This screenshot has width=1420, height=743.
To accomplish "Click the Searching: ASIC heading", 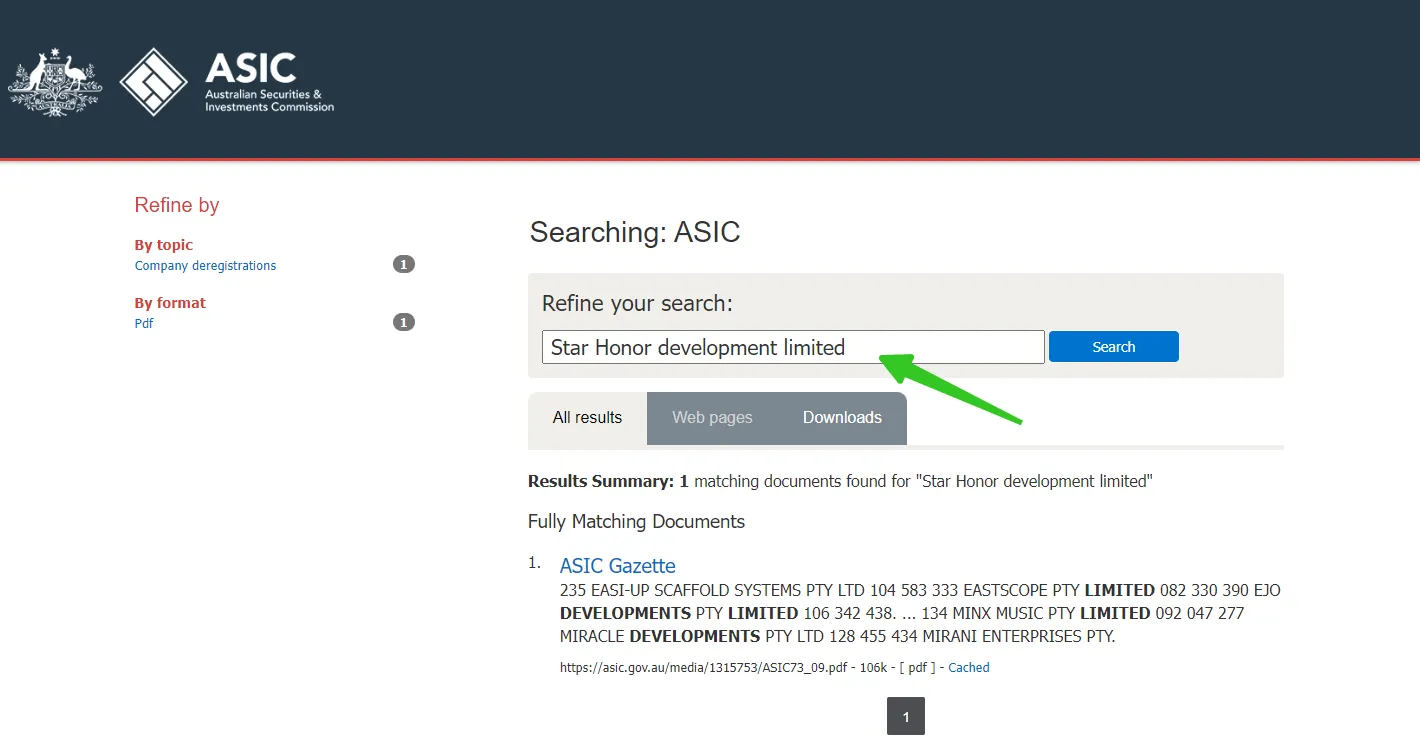I will pyautogui.click(x=635, y=232).
